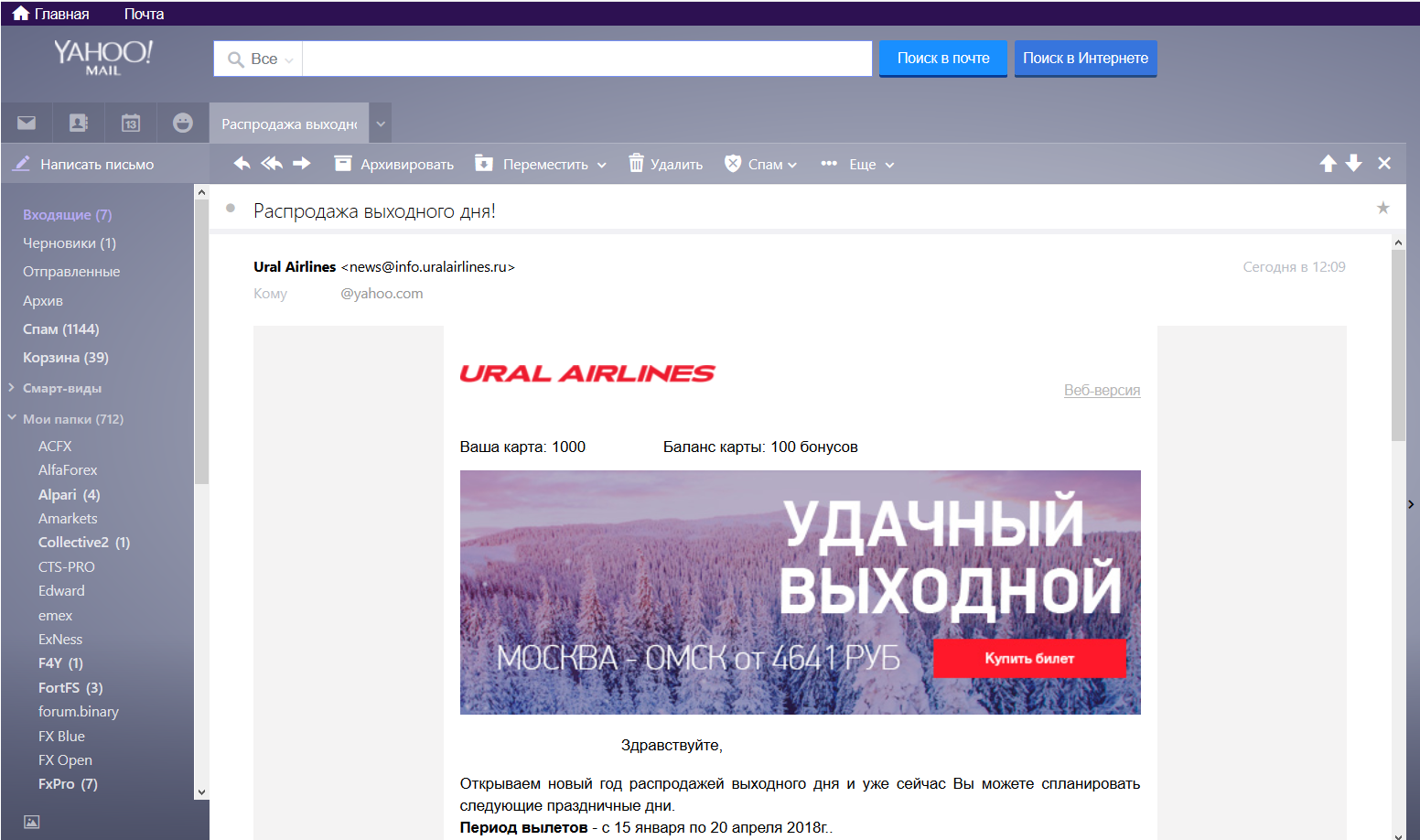Image resolution: width=1420 pixels, height=840 pixels.
Task: Open the Спам (1144) folder
Action: [x=60, y=329]
